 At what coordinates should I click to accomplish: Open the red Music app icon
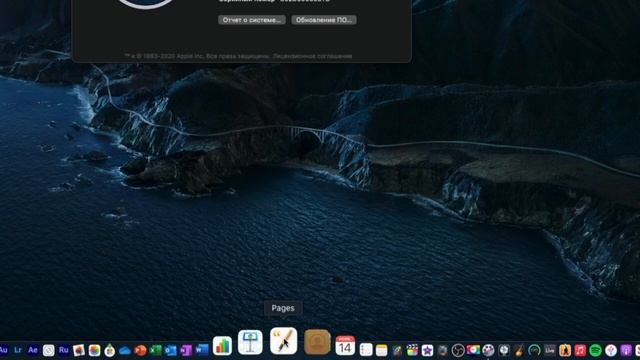[580, 350]
